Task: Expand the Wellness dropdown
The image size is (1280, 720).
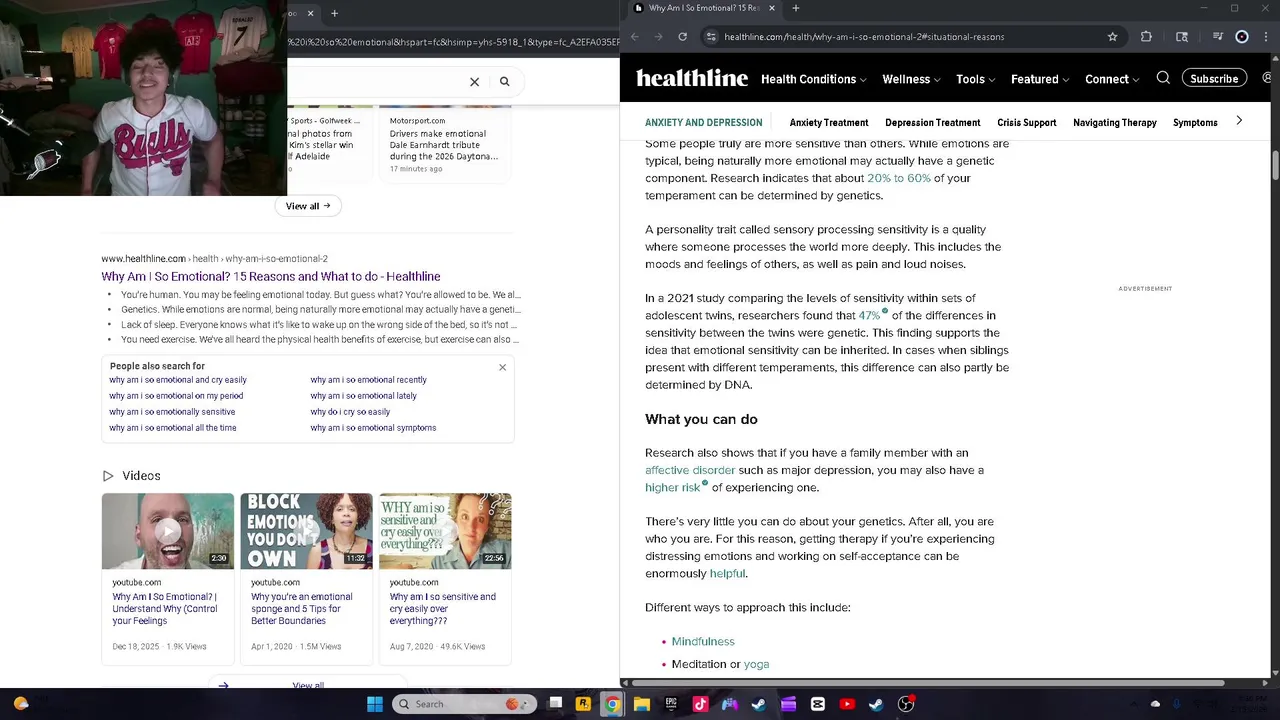Action: click(911, 79)
